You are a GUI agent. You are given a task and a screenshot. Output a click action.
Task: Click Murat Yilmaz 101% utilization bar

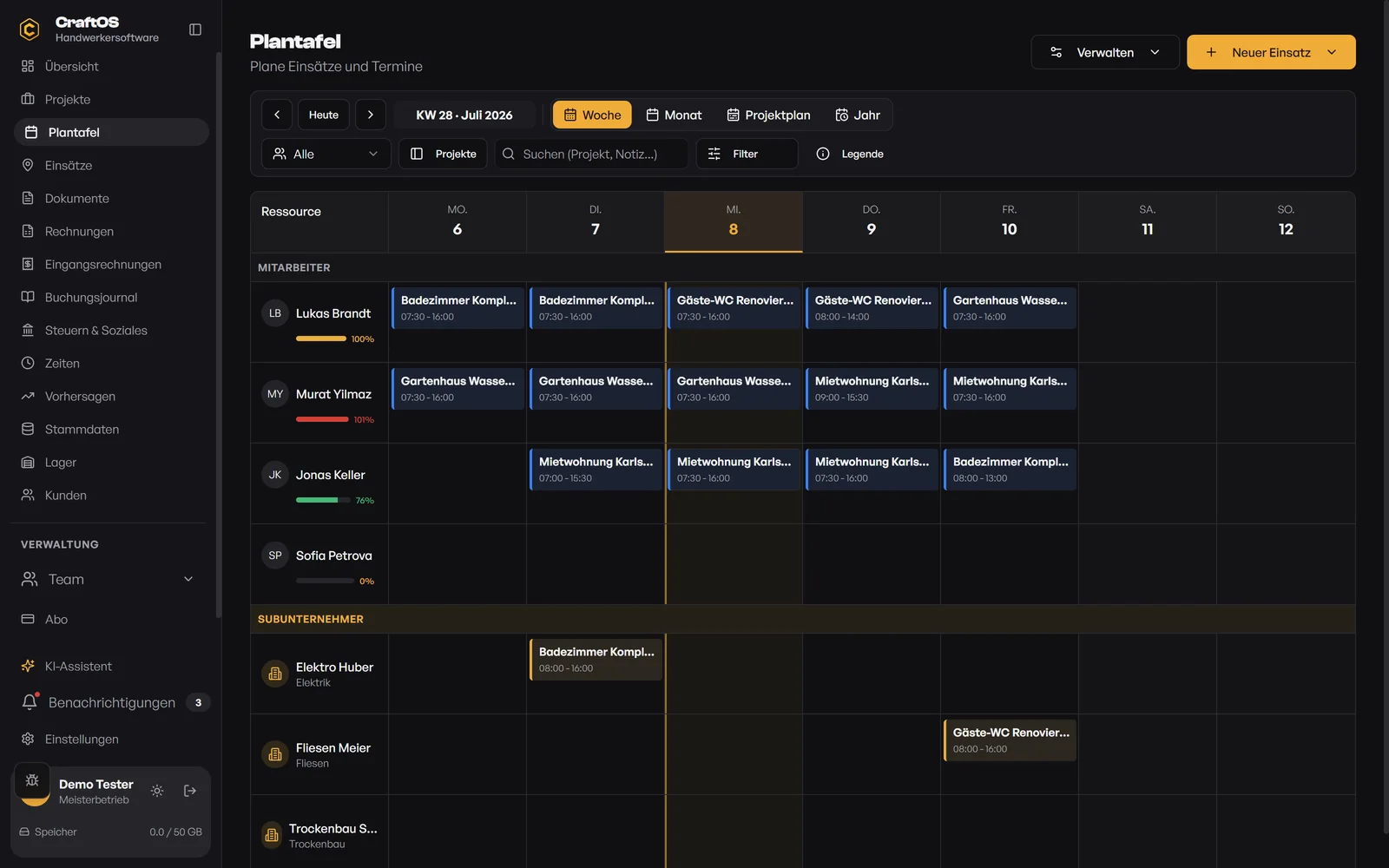[x=322, y=419]
